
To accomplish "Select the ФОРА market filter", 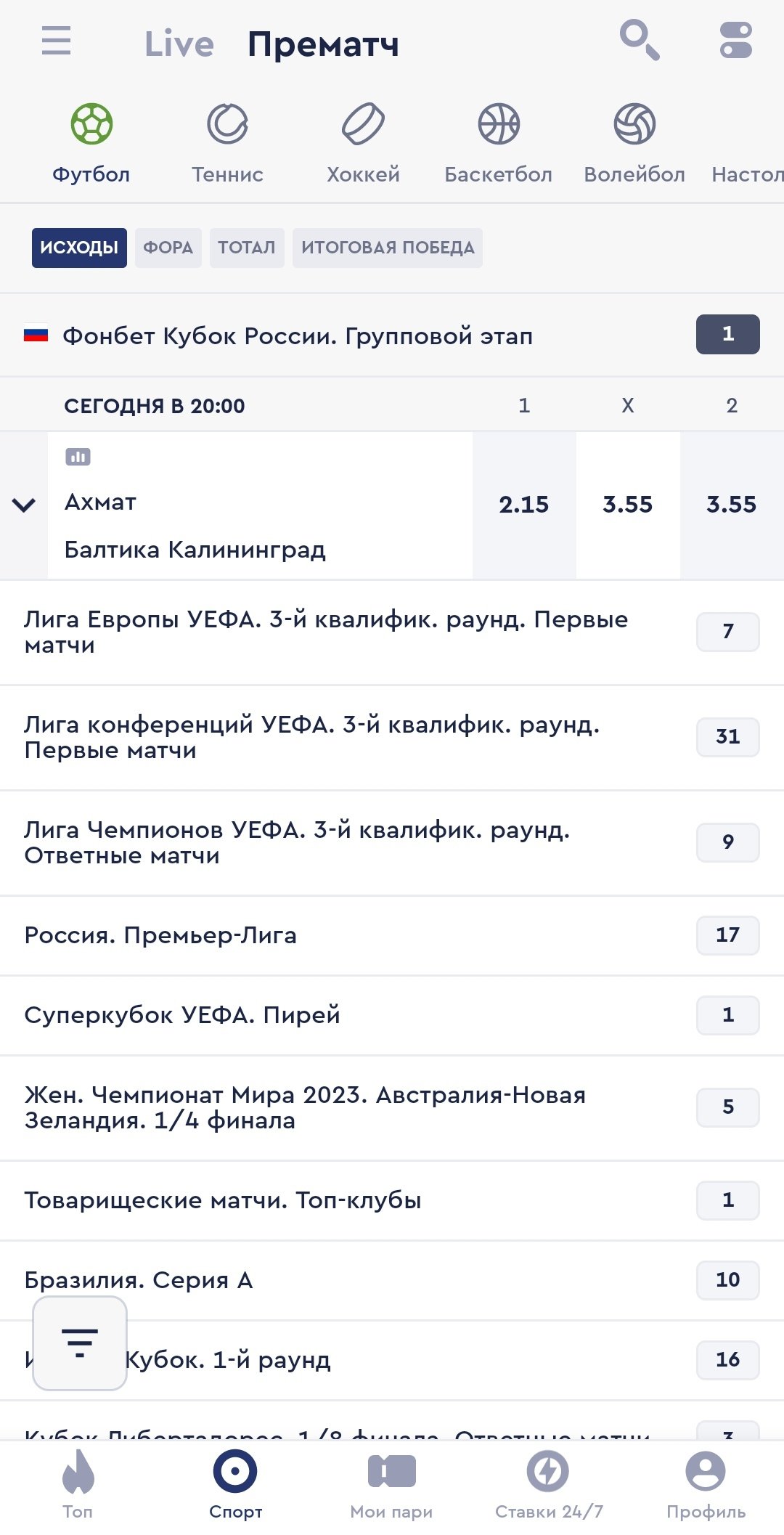I will [x=168, y=248].
